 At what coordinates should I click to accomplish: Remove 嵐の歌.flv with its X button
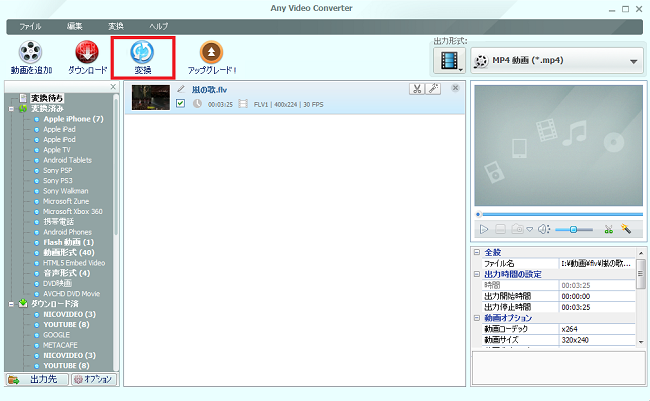455,88
